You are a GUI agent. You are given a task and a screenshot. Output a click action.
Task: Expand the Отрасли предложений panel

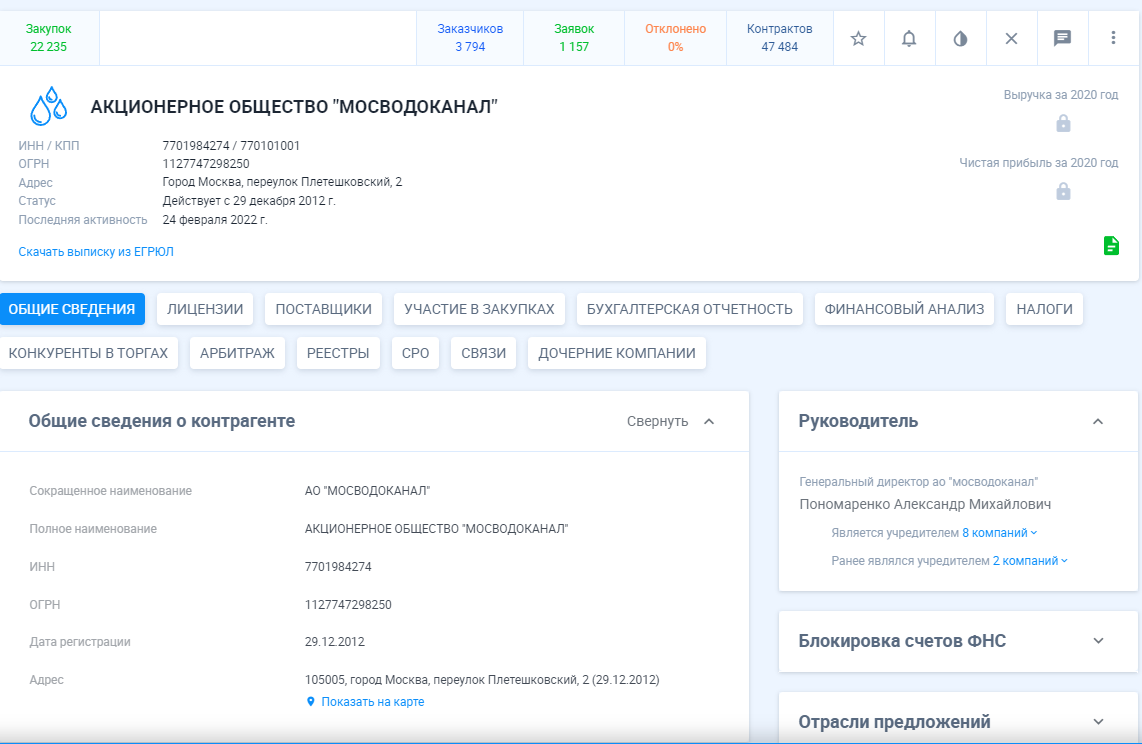pos(1097,722)
